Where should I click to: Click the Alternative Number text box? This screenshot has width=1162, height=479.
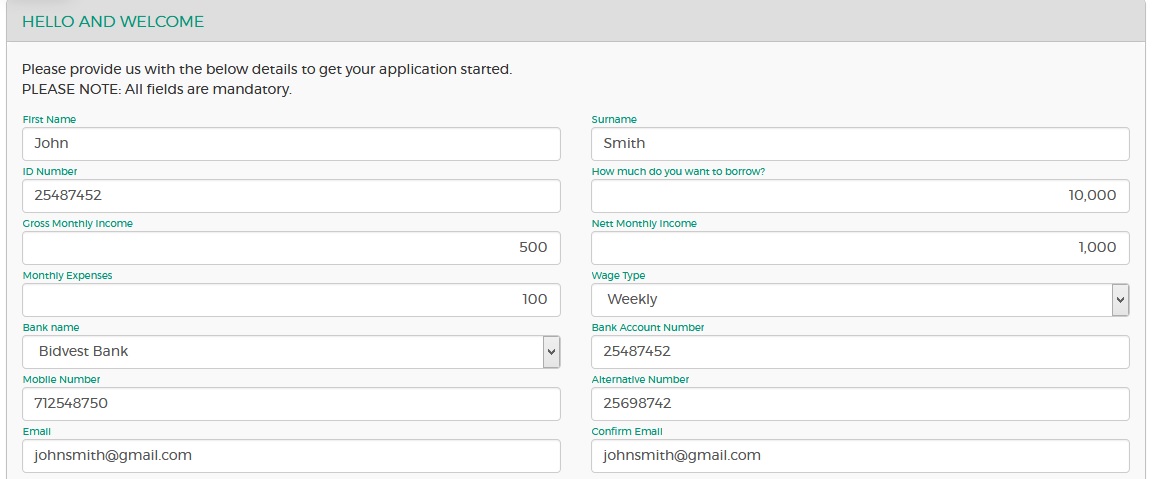860,403
